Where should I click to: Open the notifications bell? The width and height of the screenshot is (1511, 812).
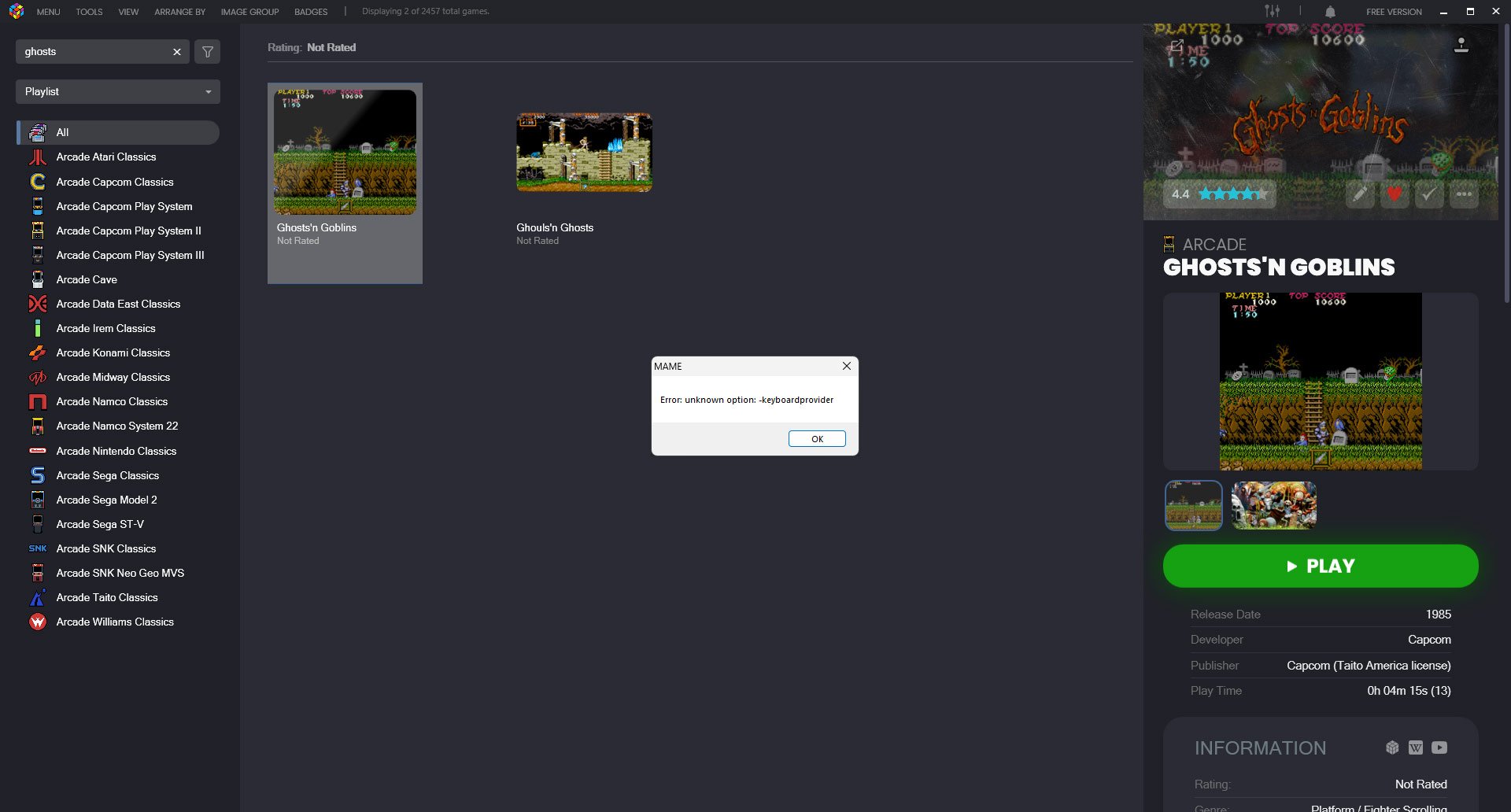1330,12
